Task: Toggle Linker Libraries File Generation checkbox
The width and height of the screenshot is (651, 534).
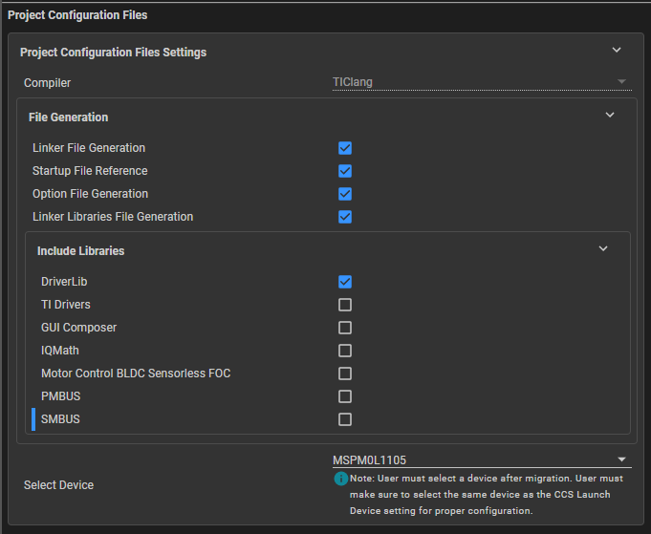Action: [x=345, y=217]
